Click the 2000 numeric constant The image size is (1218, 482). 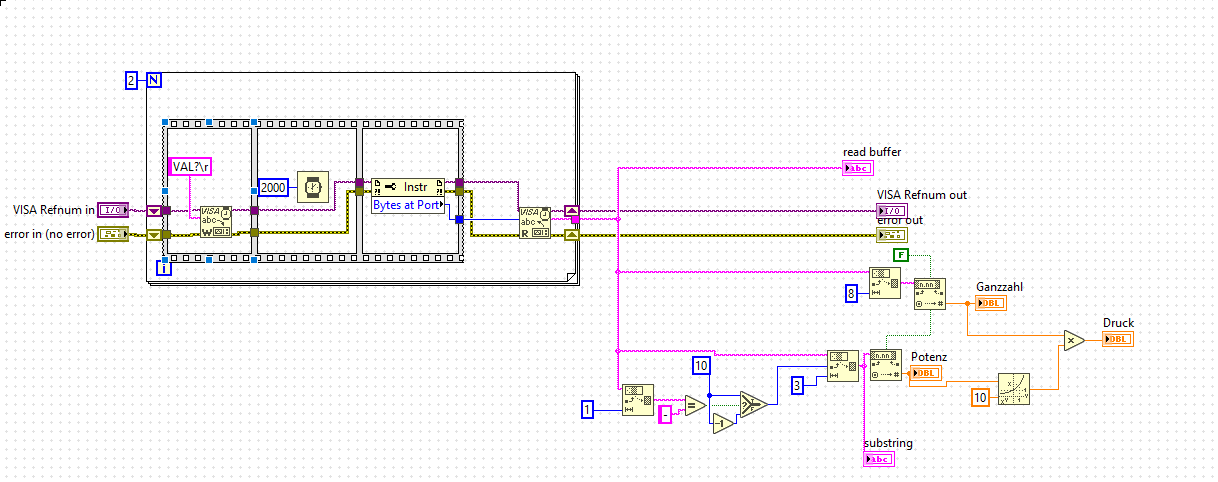point(274,187)
